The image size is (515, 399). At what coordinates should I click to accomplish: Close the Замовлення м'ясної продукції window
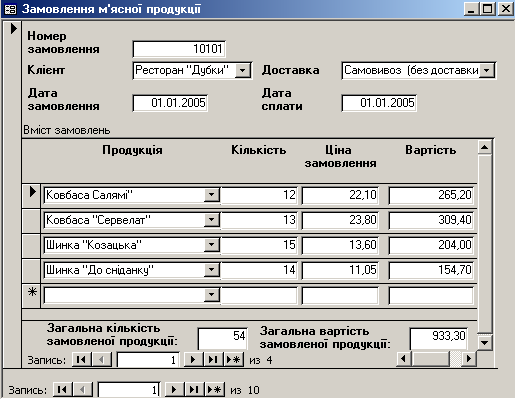(x=505, y=9)
